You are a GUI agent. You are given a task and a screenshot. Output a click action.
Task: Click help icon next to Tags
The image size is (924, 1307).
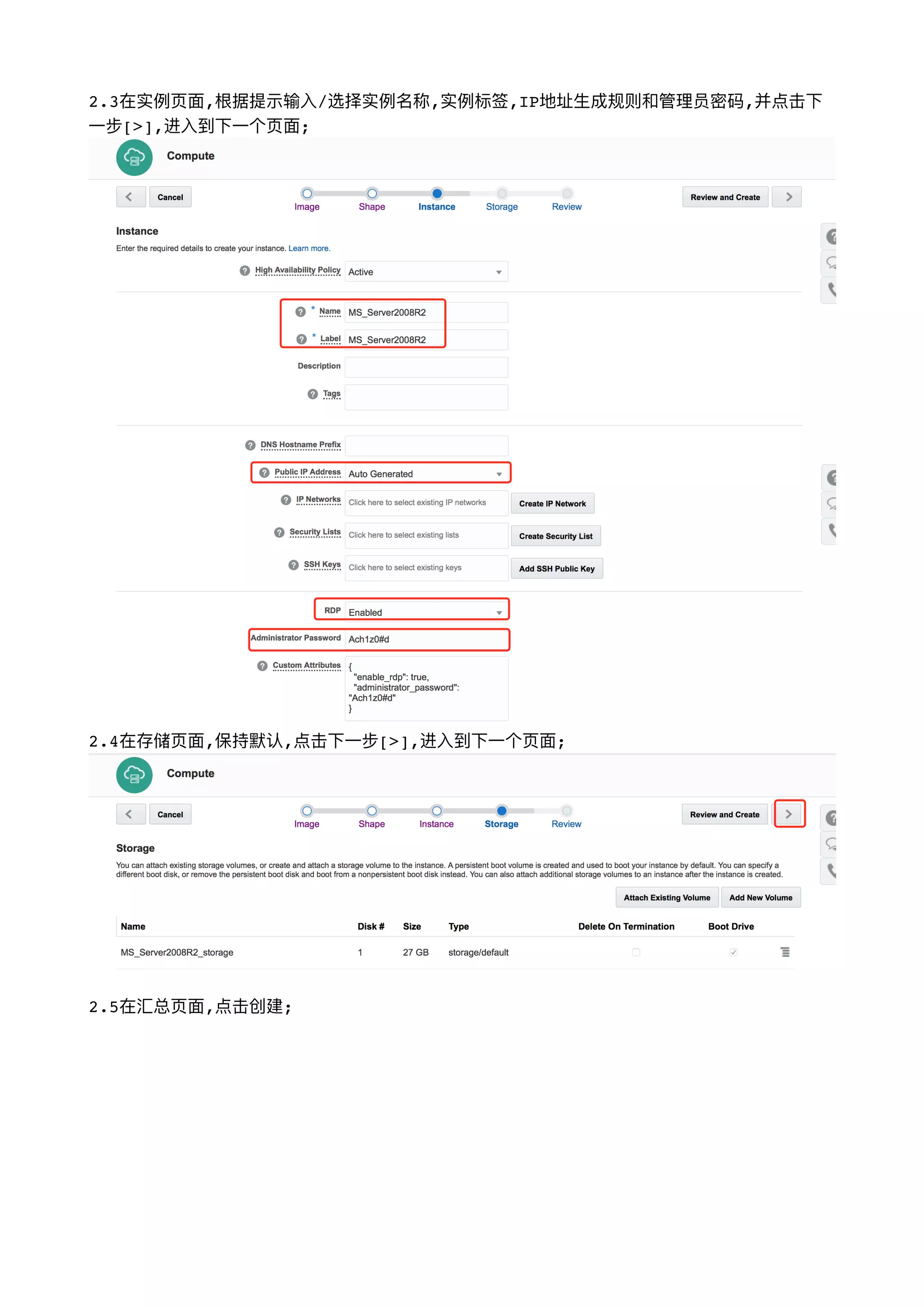tap(312, 394)
